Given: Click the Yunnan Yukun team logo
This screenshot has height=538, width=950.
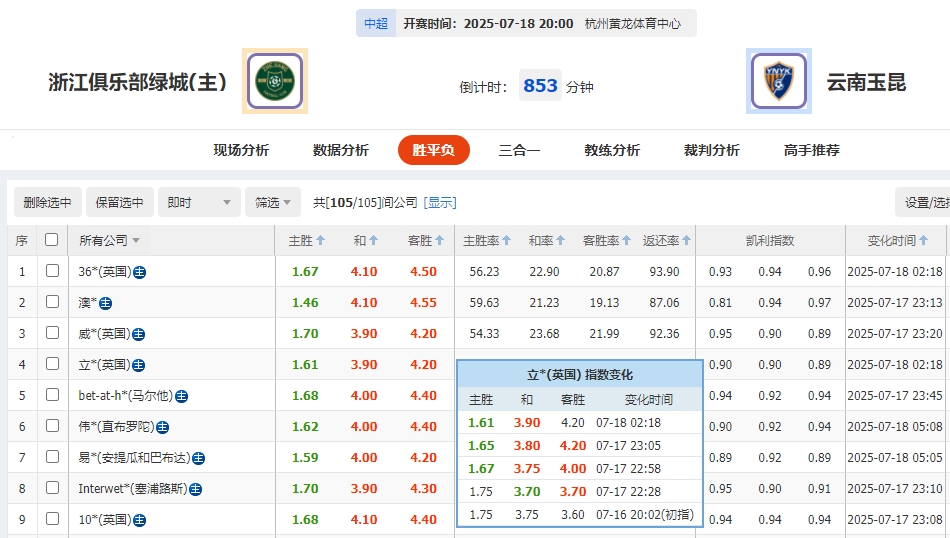Looking at the screenshot, I should [778, 81].
